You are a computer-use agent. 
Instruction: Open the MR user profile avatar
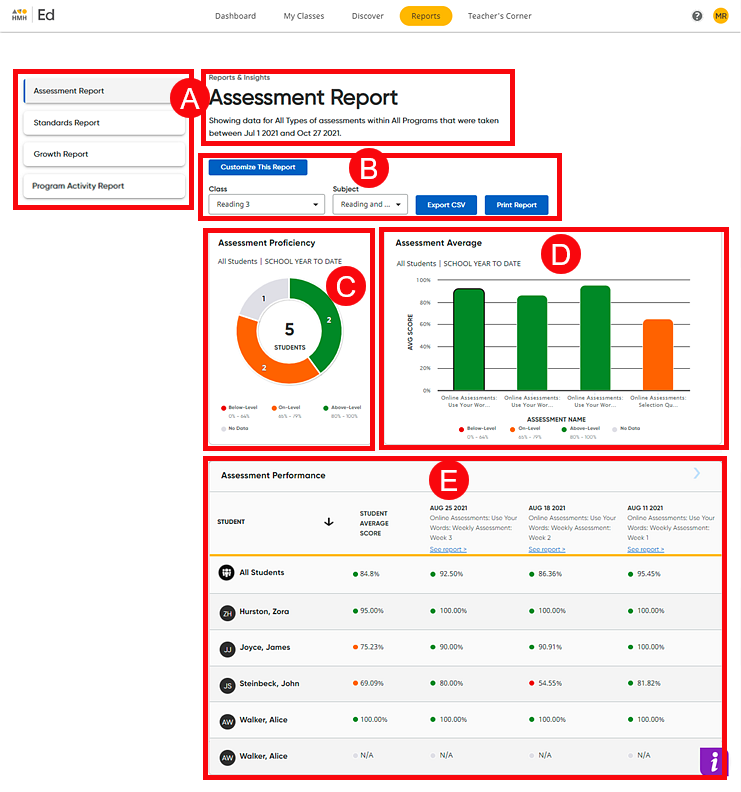pos(720,16)
